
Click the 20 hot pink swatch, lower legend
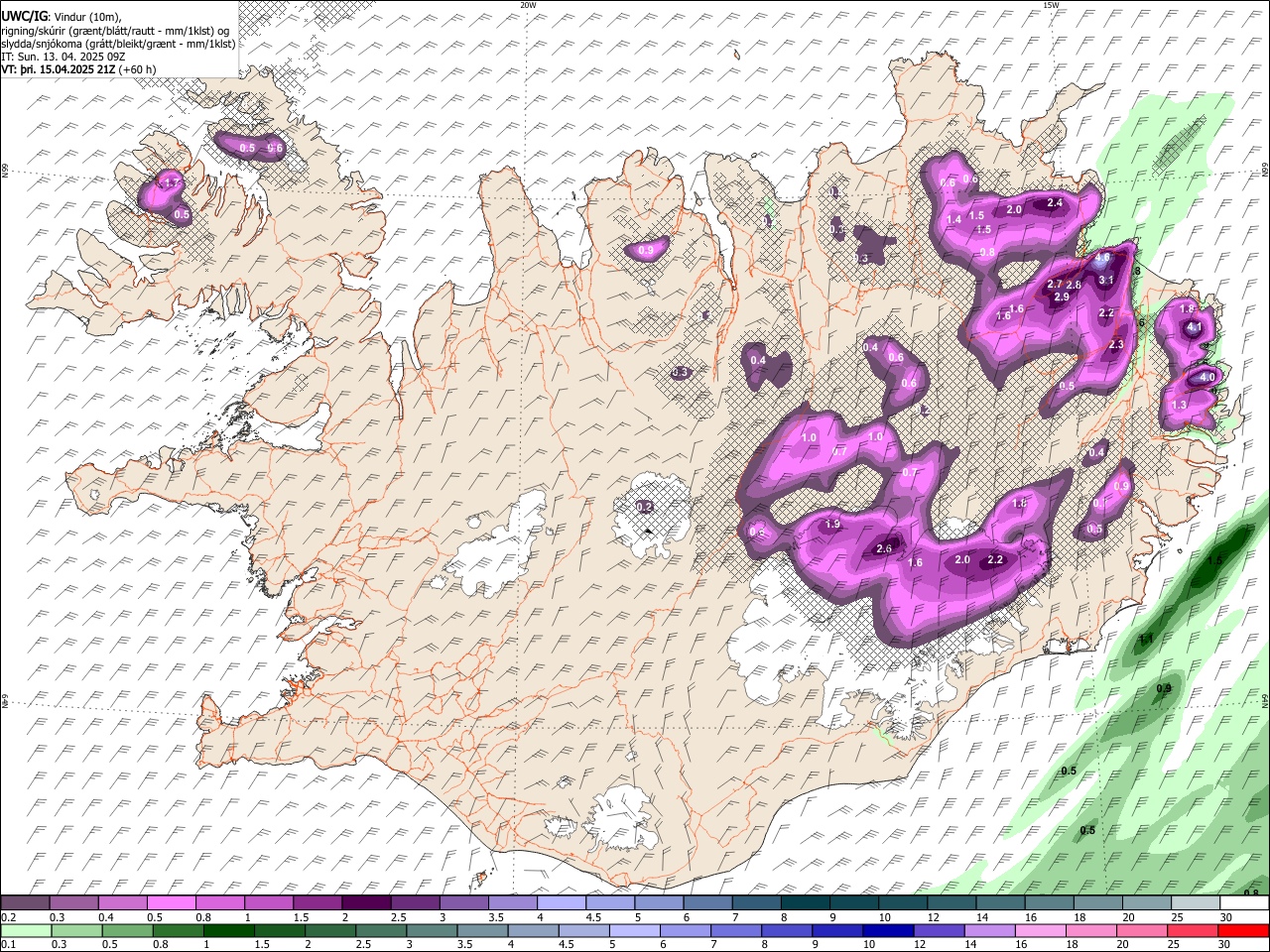[x=1142, y=931]
